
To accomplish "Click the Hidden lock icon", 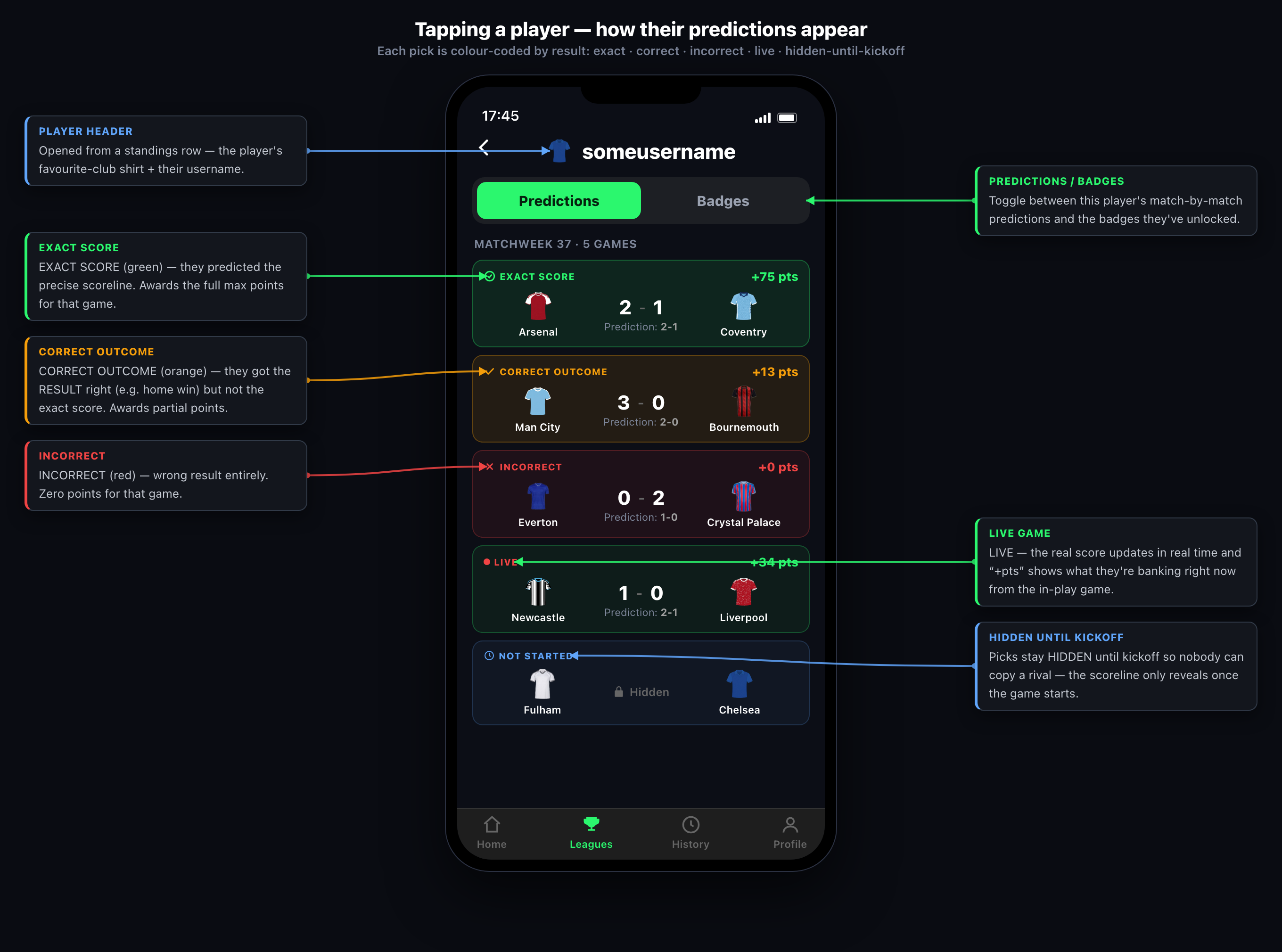I will pyautogui.click(x=619, y=691).
